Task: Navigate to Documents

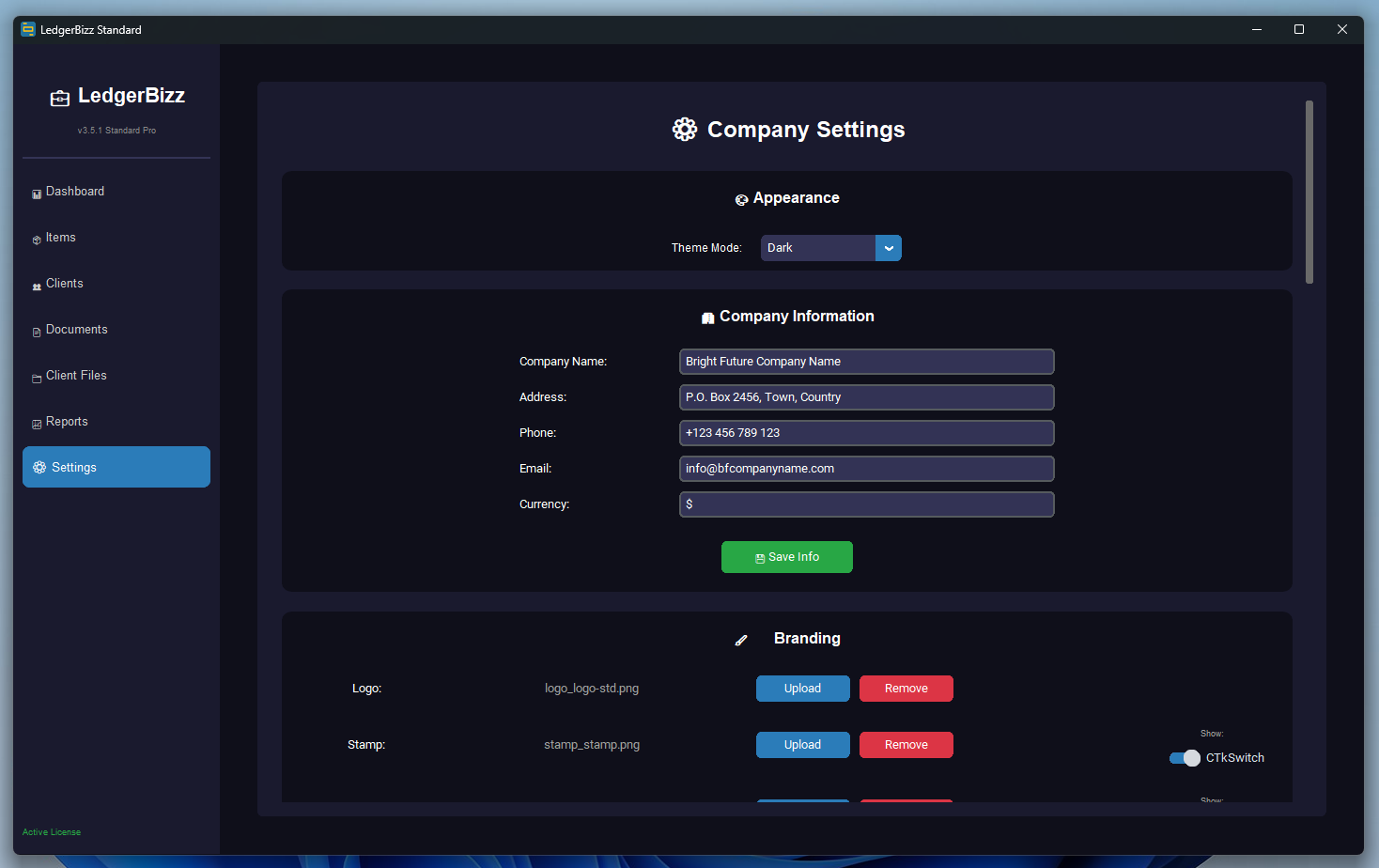Action: 116,330
